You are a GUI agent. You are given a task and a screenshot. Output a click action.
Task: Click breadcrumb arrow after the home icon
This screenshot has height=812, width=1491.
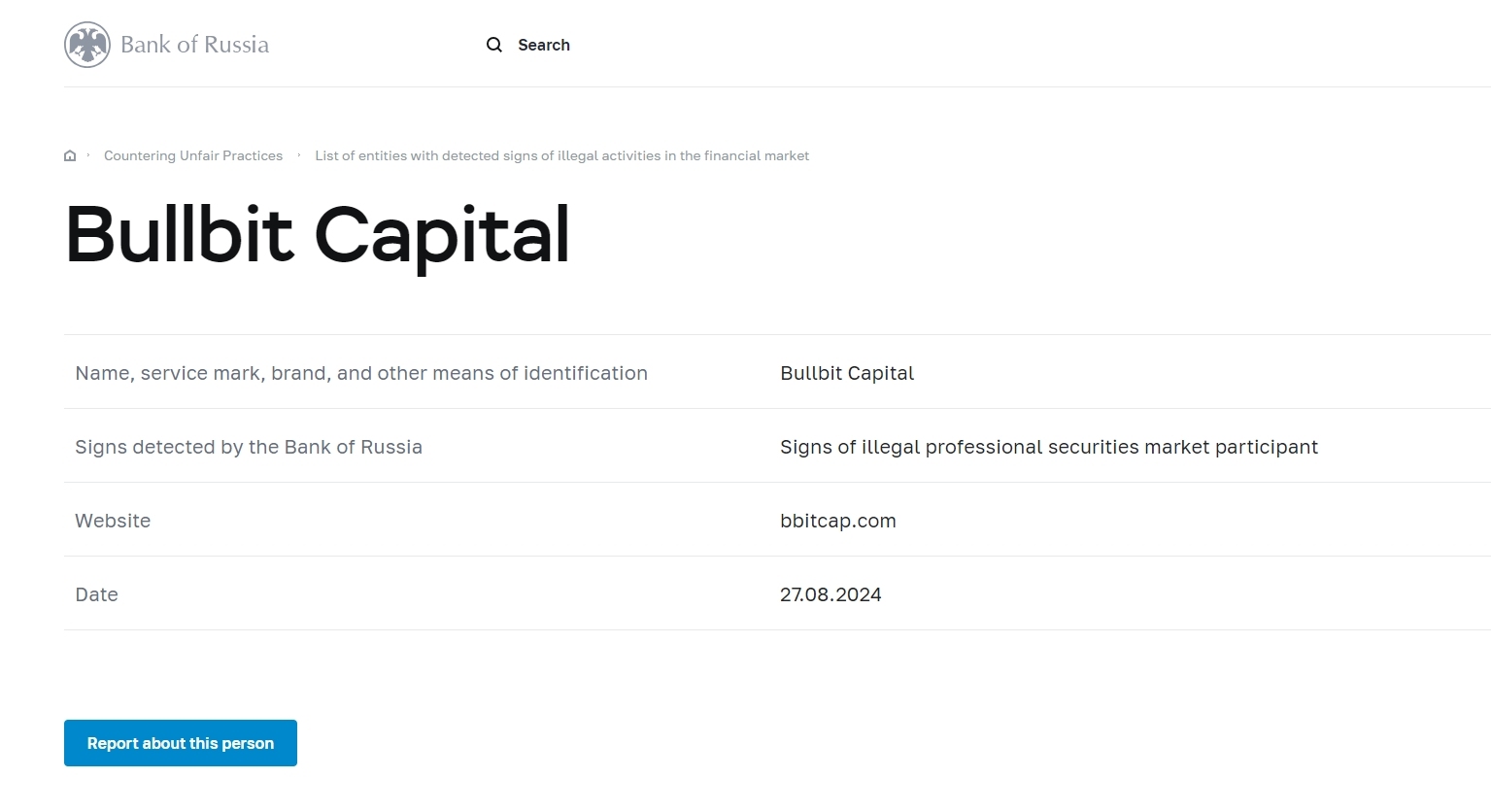88,155
